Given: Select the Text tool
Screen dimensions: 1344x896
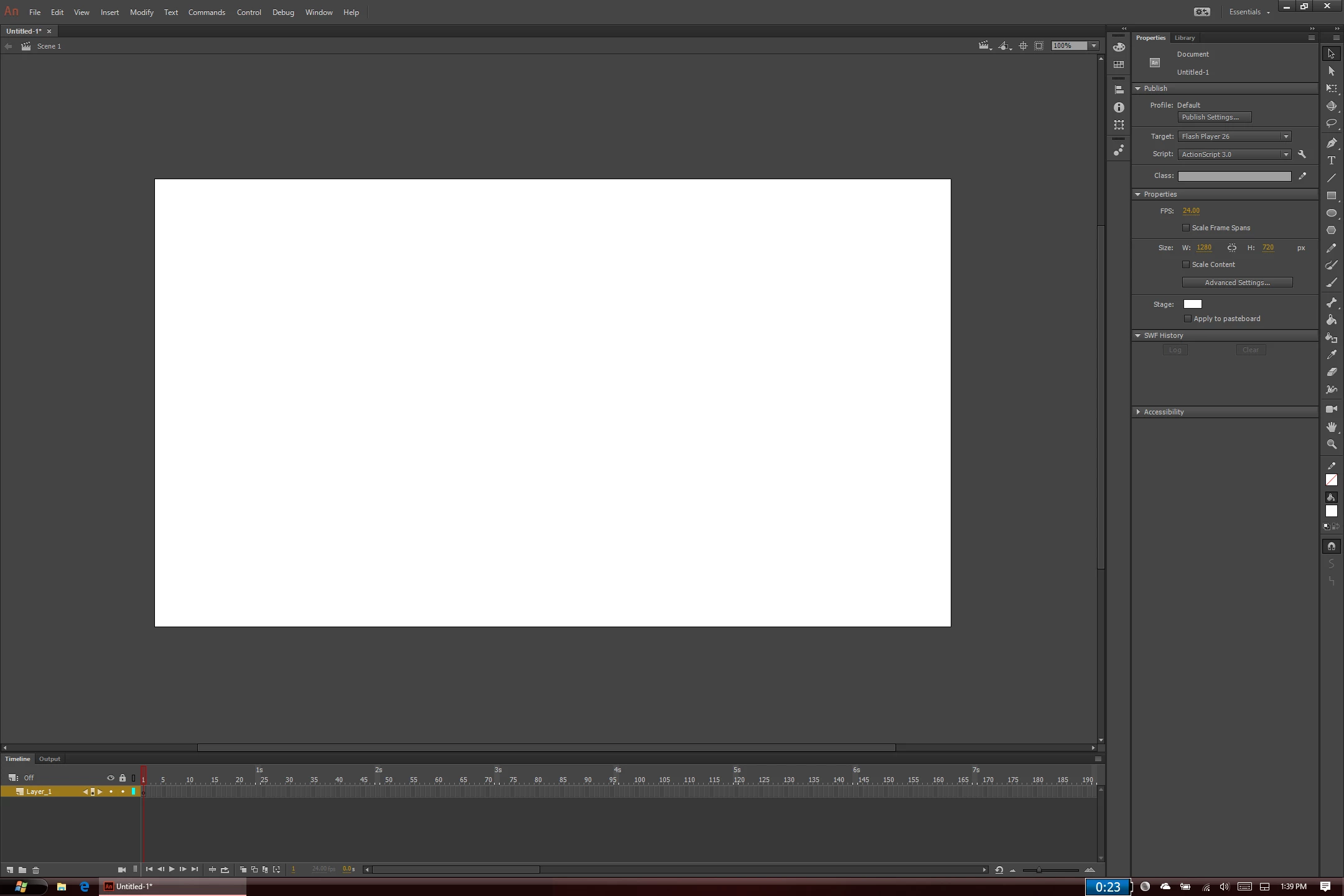Looking at the screenshot, I should 1331,161.
